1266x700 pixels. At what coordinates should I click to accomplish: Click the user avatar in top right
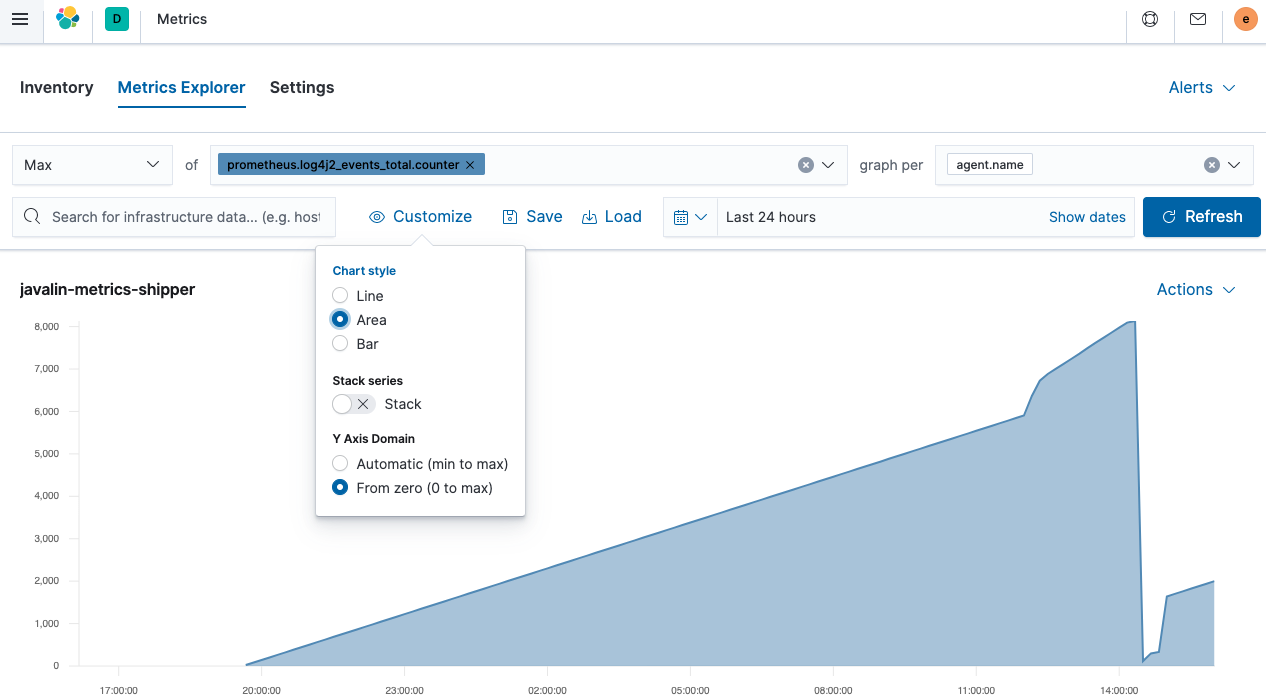click(1245, 18)
